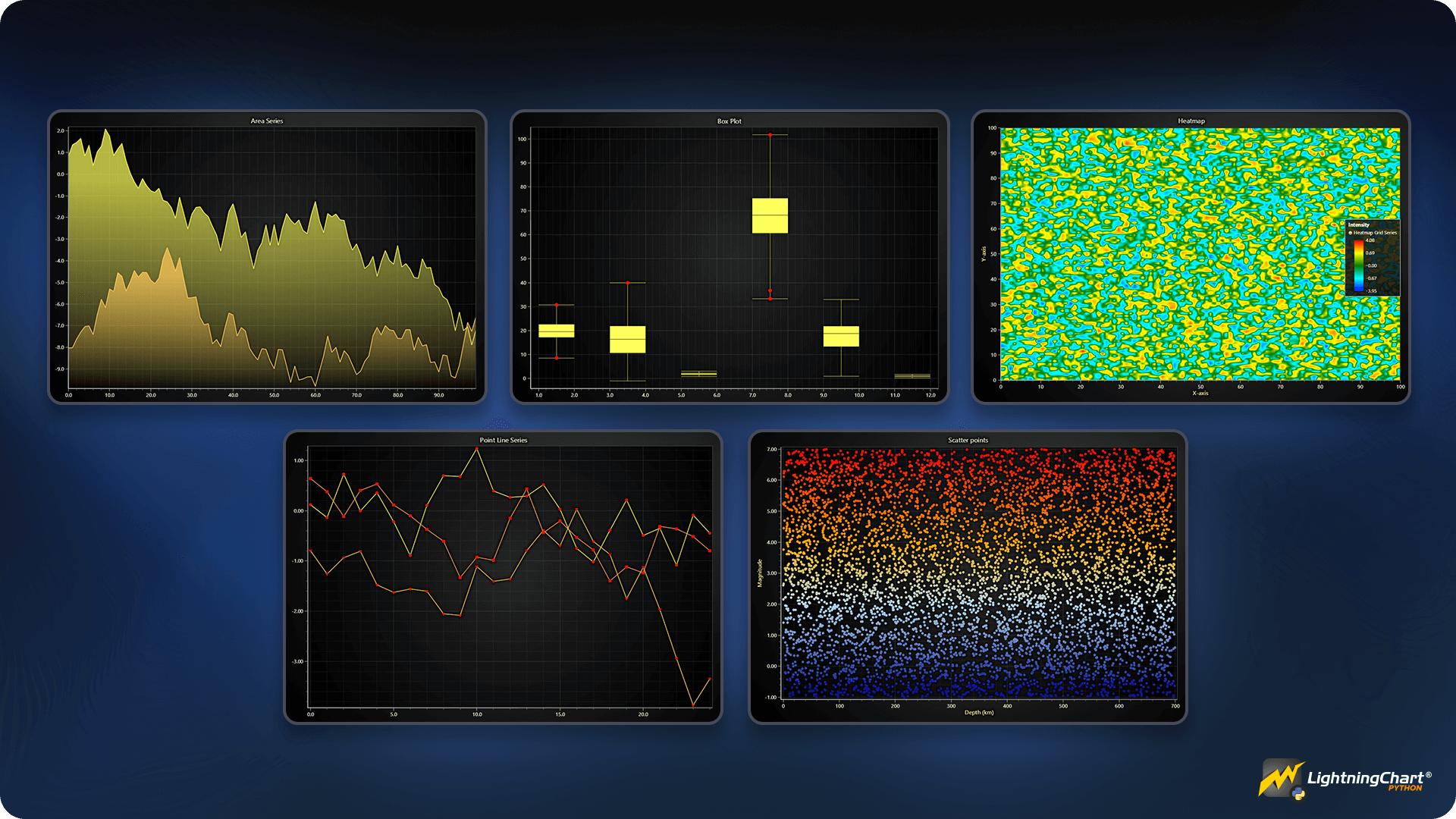Click the LightningChart lightning bolt logo icon
The image size is (1456, 819).
point(1282,779)
